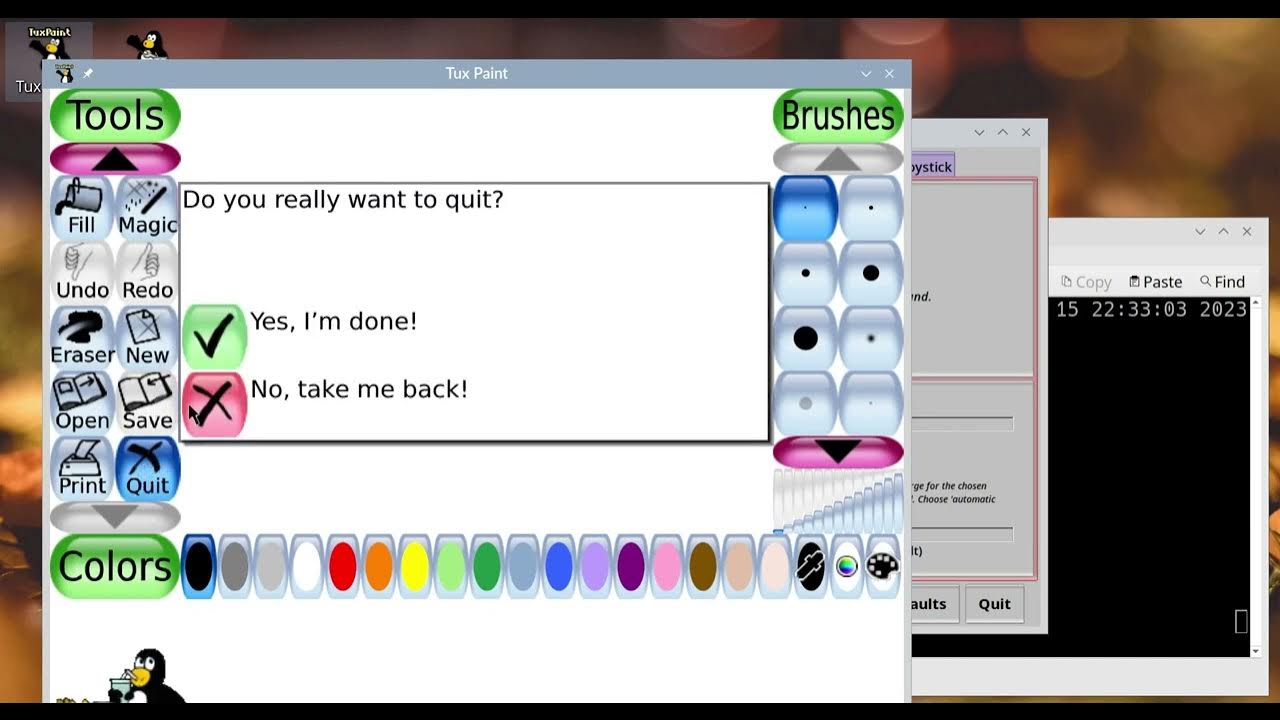Pick the orange color swatch
Viewport: 1280px width, 720px height.
[x=379, y=567]
